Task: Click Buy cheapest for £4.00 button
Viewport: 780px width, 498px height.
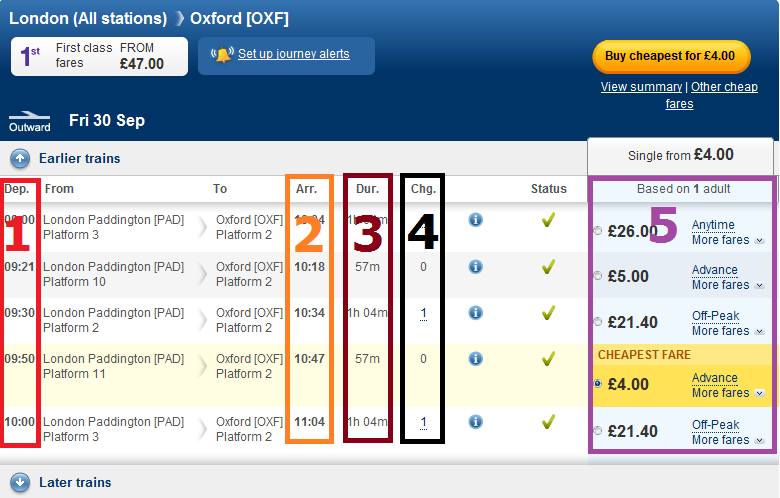Action: click(x=671, y=56)
